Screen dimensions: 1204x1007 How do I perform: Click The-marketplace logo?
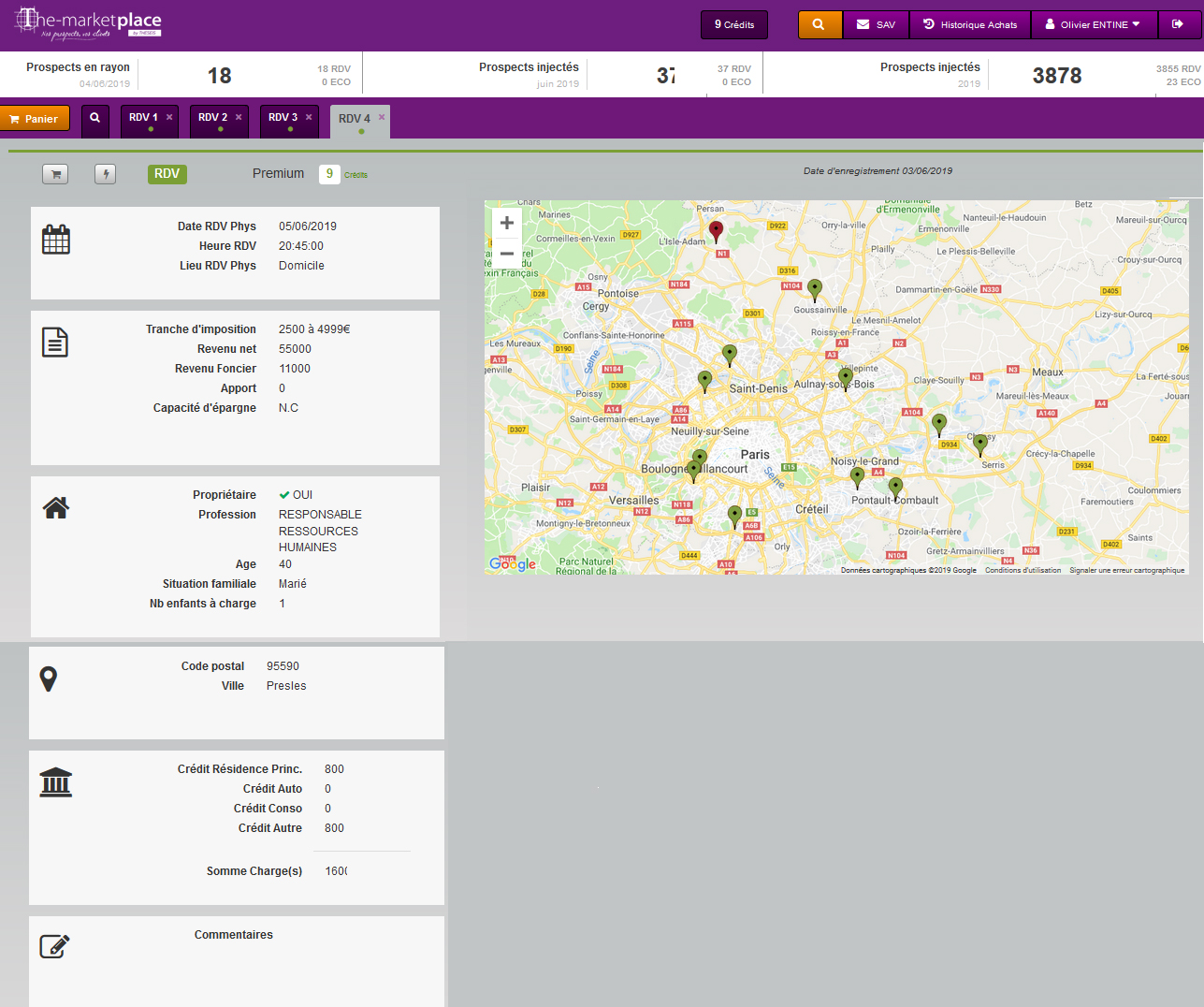(x=89, y=23)
